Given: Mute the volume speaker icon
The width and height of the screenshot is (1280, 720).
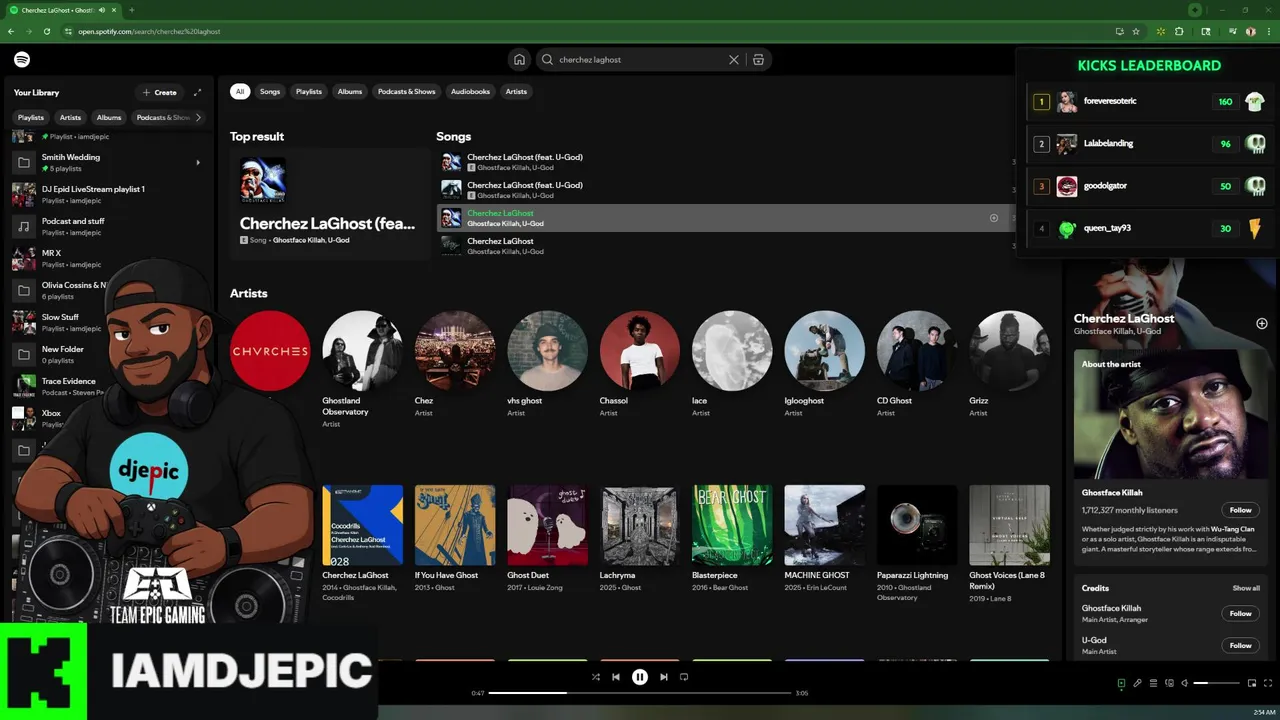Looking at the screenshot, I should [x=1184, y=683].
